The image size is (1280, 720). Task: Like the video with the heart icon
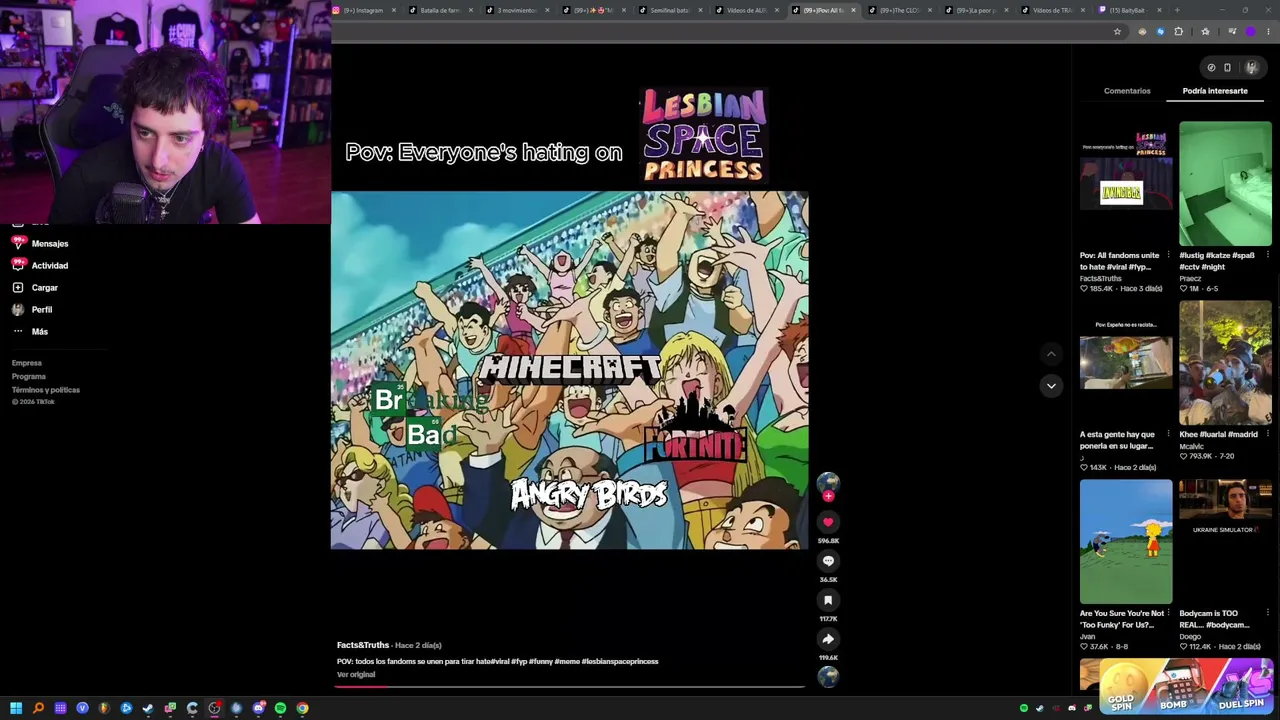click(x=828, y=522)
